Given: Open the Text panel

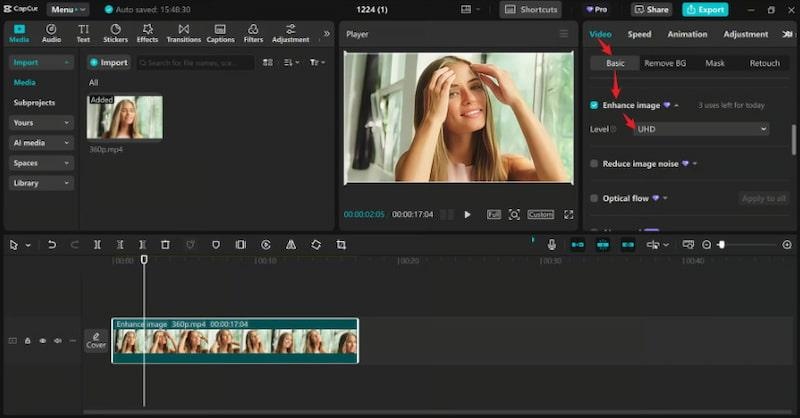Looking at the screenshot, I should click(83, 33).
